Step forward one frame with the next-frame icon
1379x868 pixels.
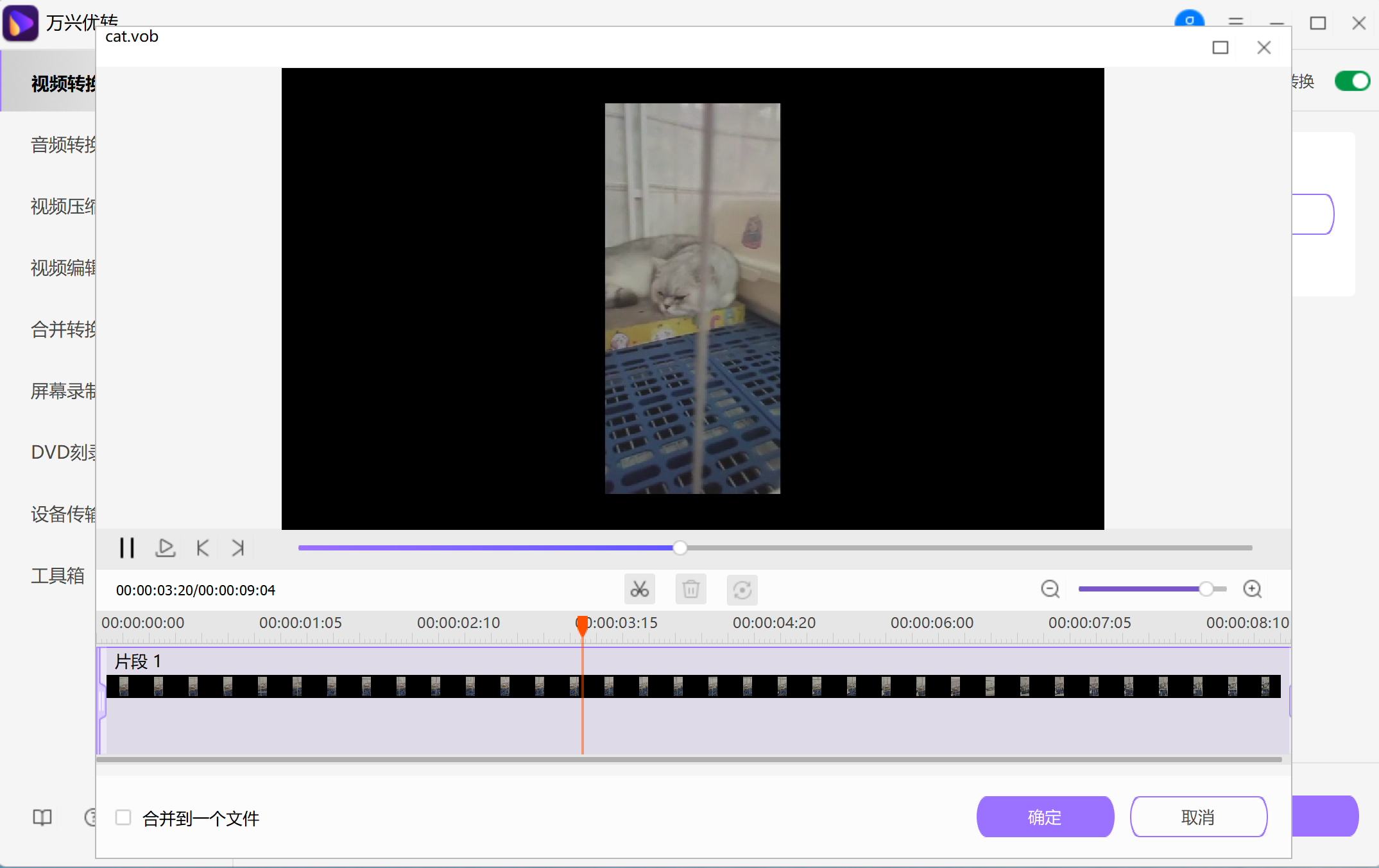click(237, 547)
